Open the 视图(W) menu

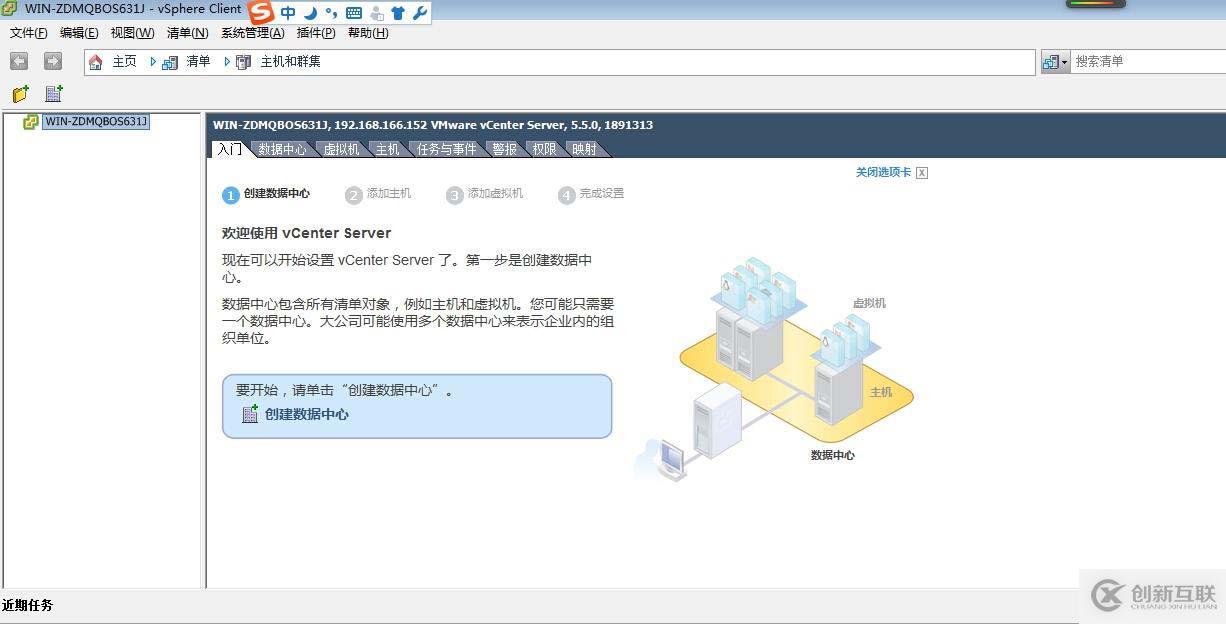pos(132,33)
